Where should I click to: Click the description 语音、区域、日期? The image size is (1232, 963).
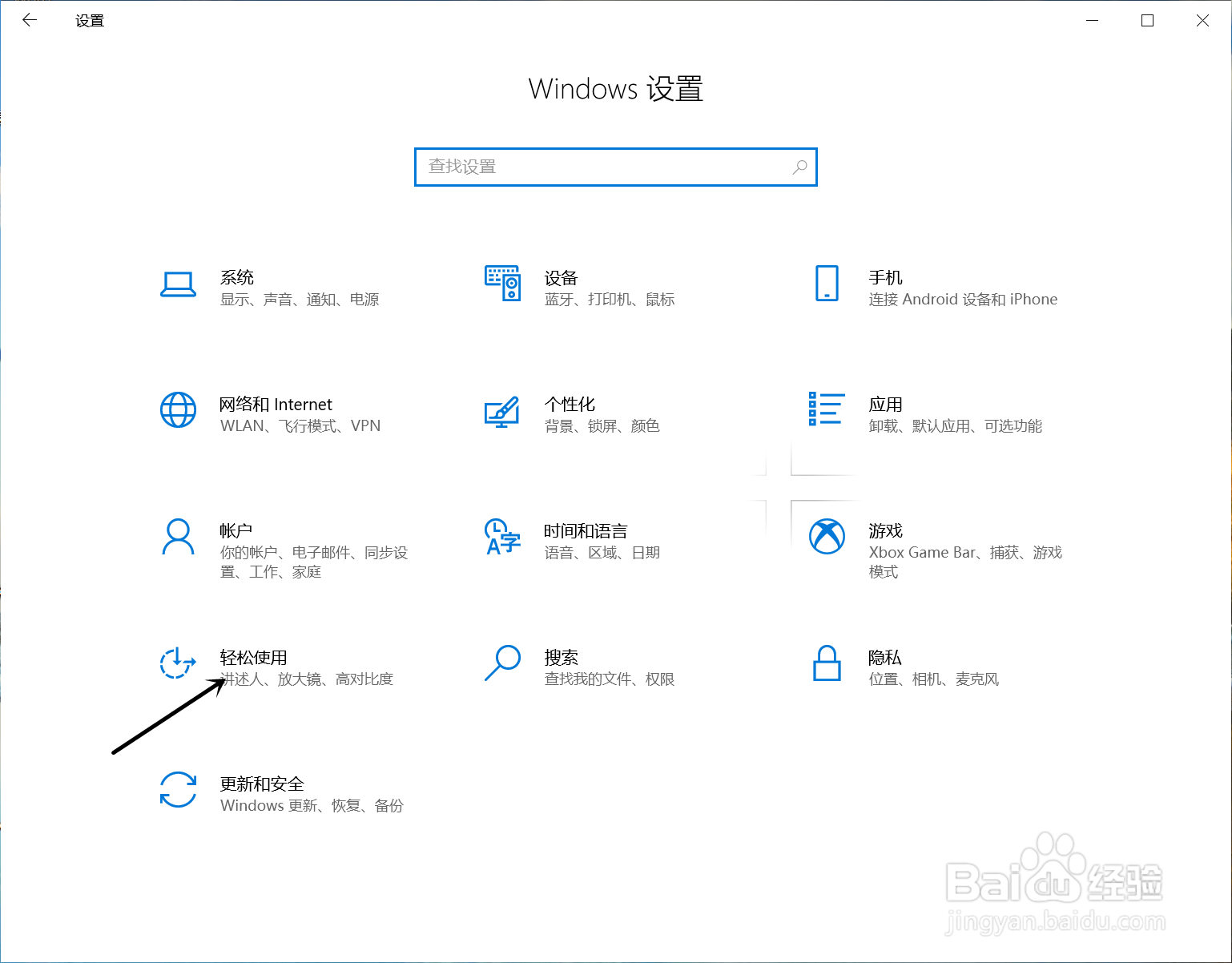602,553
